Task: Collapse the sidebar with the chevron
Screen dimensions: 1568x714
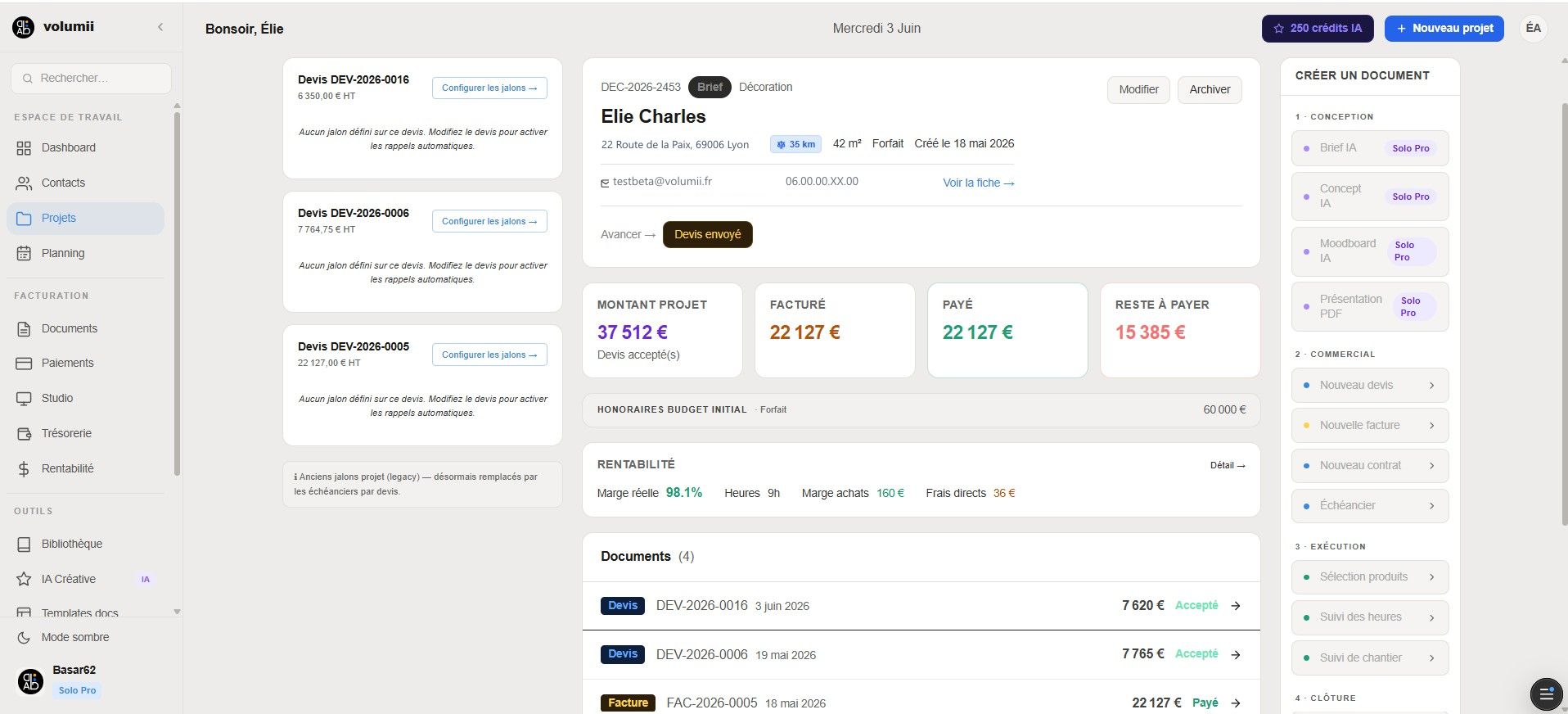Action: pos(160,27)
